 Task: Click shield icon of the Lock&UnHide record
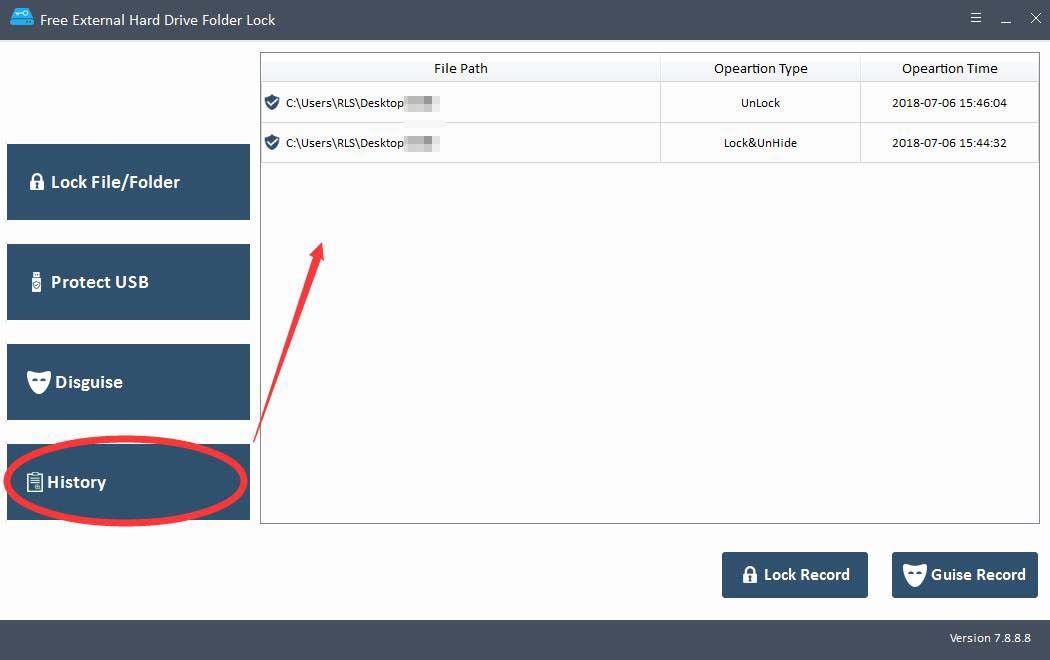[x=272, y=142]
